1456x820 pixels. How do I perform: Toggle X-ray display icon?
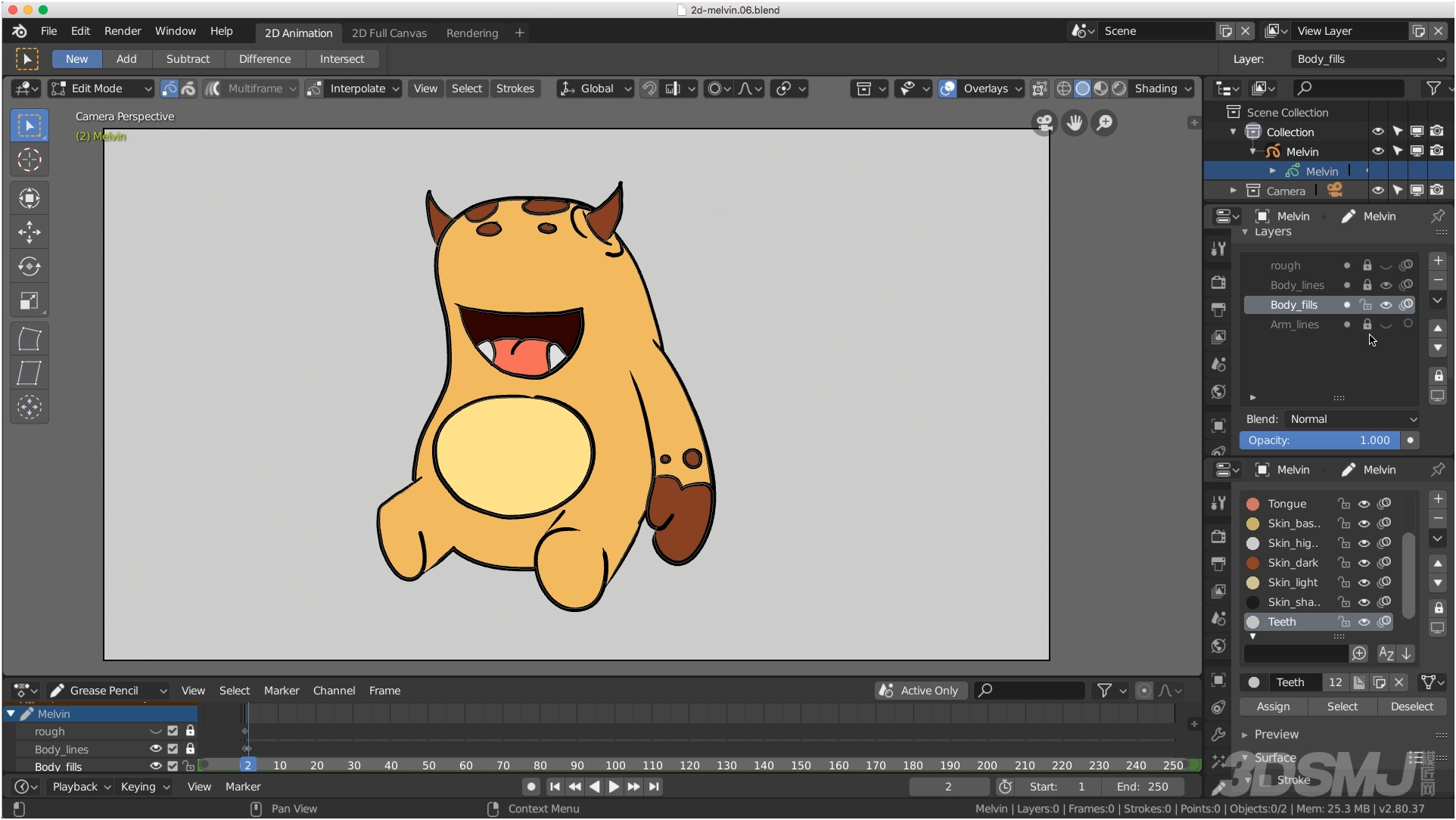click(x=1040, y=89)
